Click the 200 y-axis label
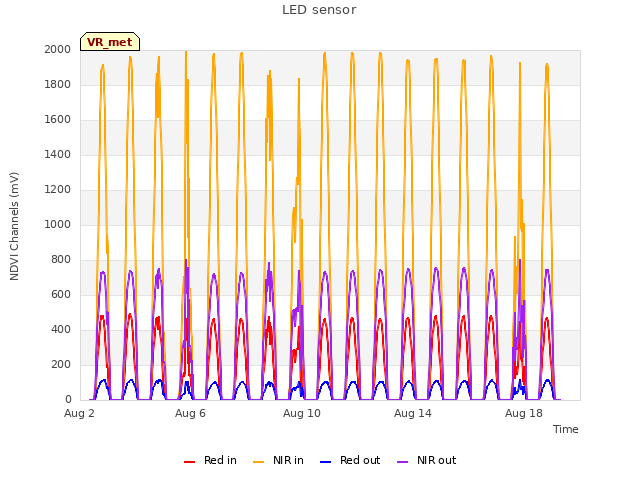Screen dimensions: 640x480 [x=61, y=364]
